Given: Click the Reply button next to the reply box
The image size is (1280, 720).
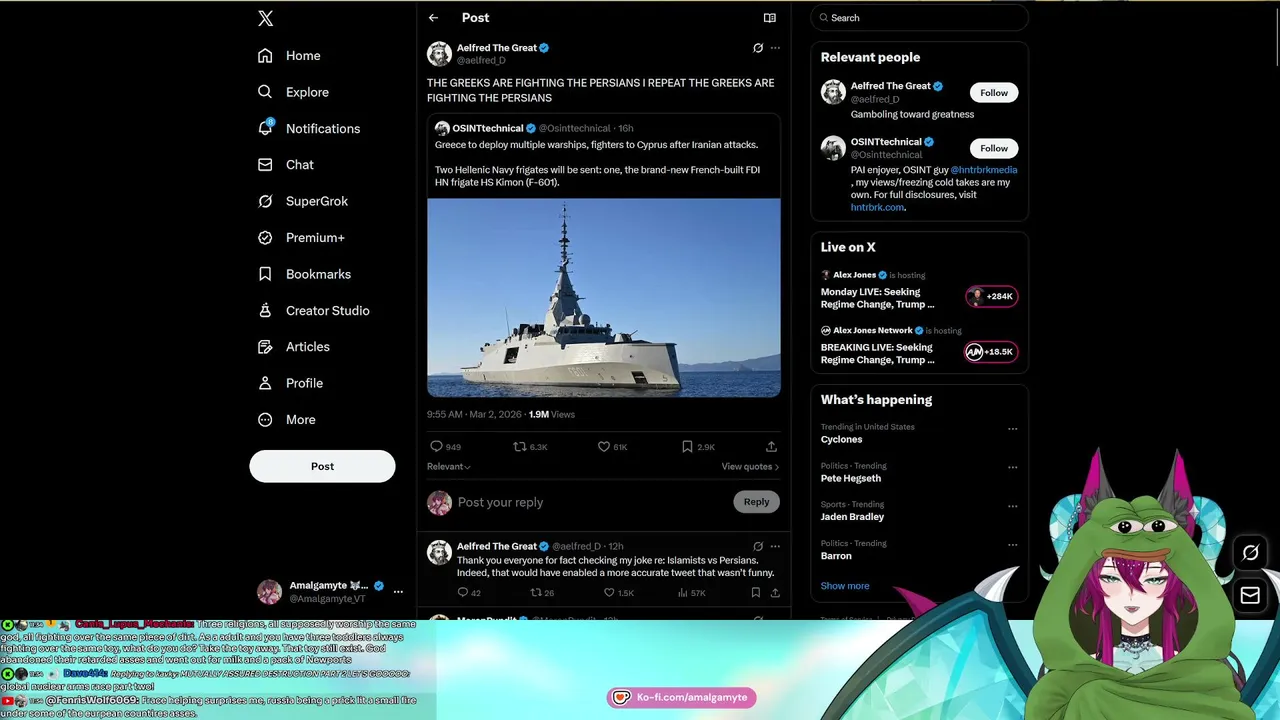Looking at the screenshot, I should click(x=756, y=502).
